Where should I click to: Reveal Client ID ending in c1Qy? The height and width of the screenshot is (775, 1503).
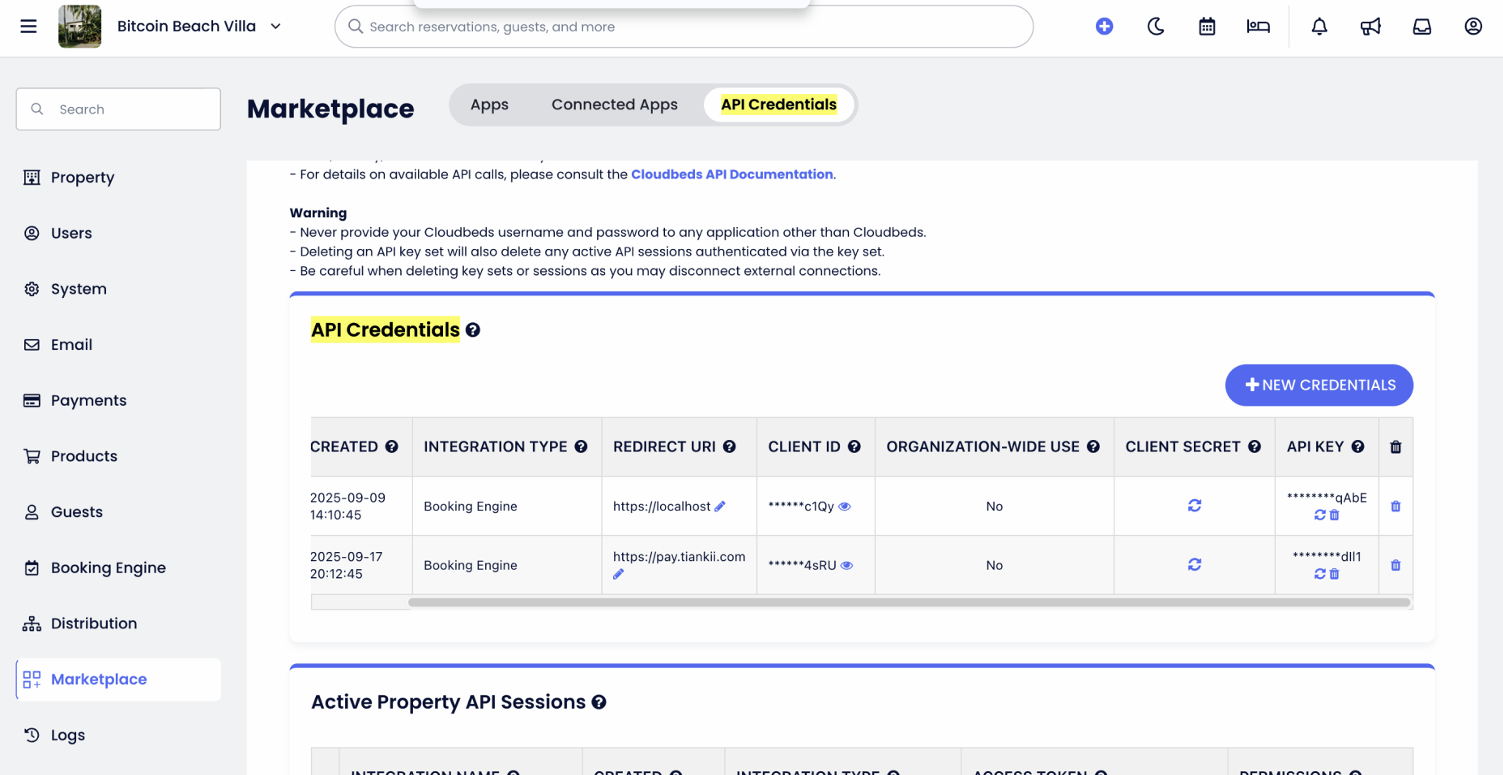[x=845, y=507]
